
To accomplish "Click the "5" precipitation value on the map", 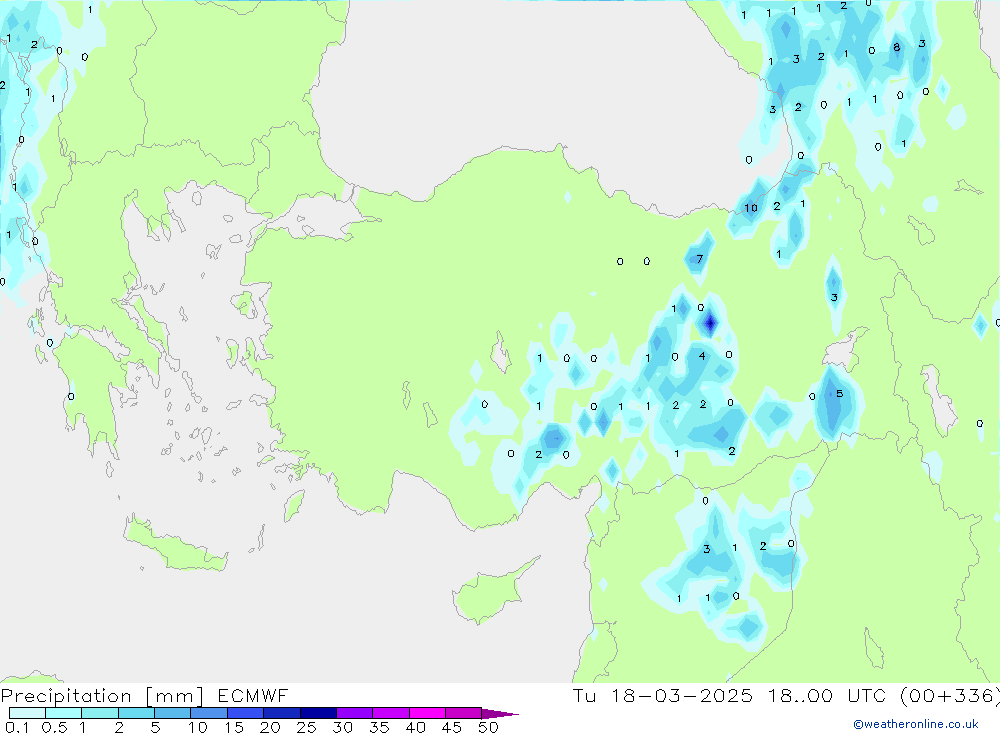I will tap(839, 394).
